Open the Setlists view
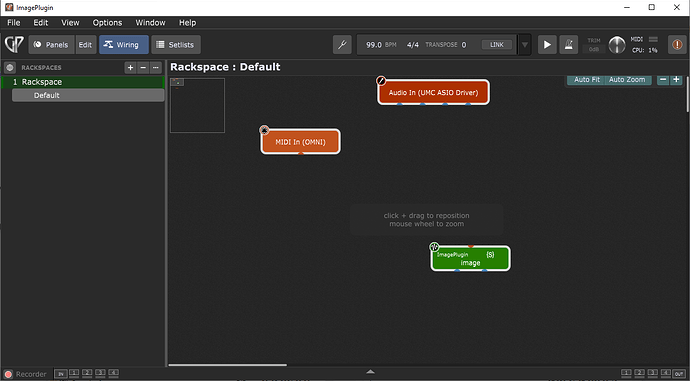The image size is (690, 381). [176, 44]
